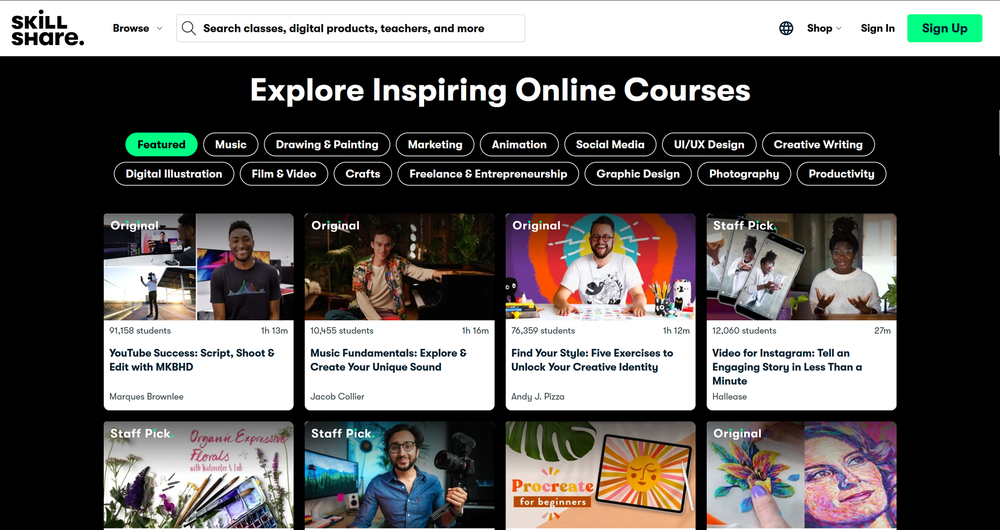Screen dimensions: 1000x530
Task: Click the '10,455 students' text
Action: tap(342, 330)
